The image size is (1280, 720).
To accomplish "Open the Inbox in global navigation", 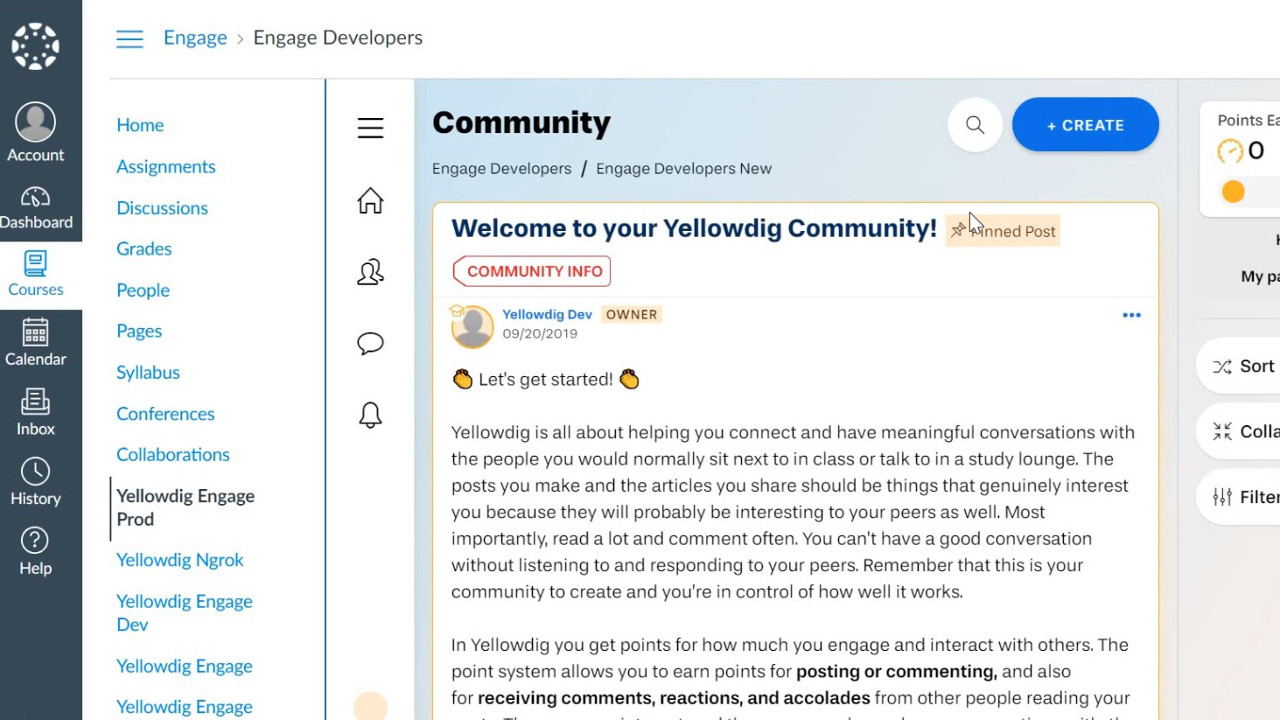I will (x=36, y=413).
